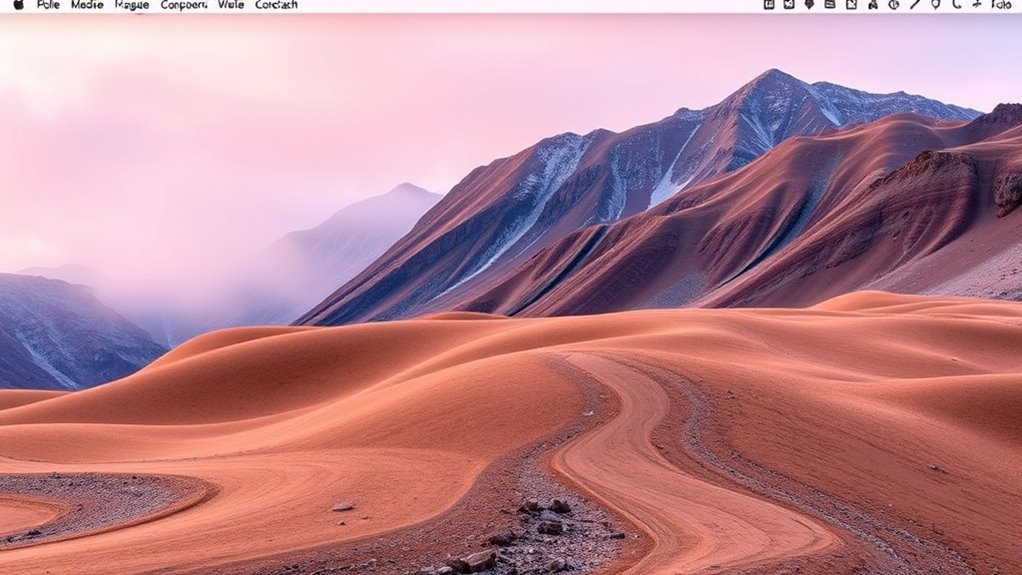The width and height of the screenshot is (1022, 575).
Task: Click the square status icon with X pattern
Action: (788, 5)
